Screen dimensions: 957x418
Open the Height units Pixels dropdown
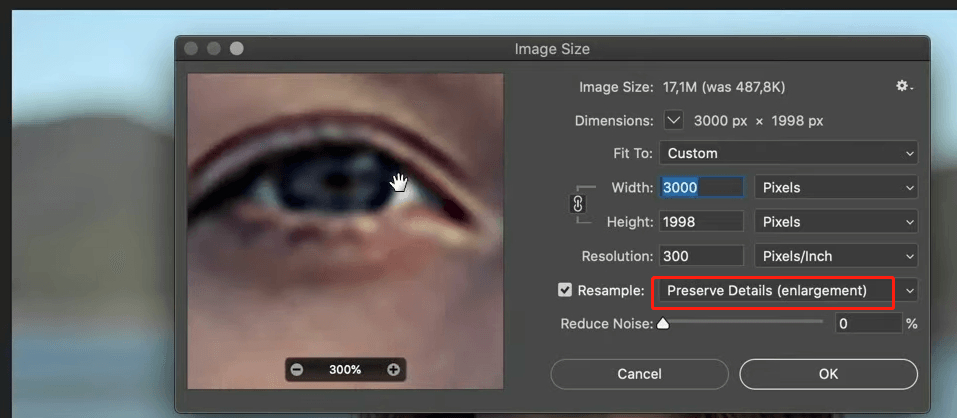(836, 222)
